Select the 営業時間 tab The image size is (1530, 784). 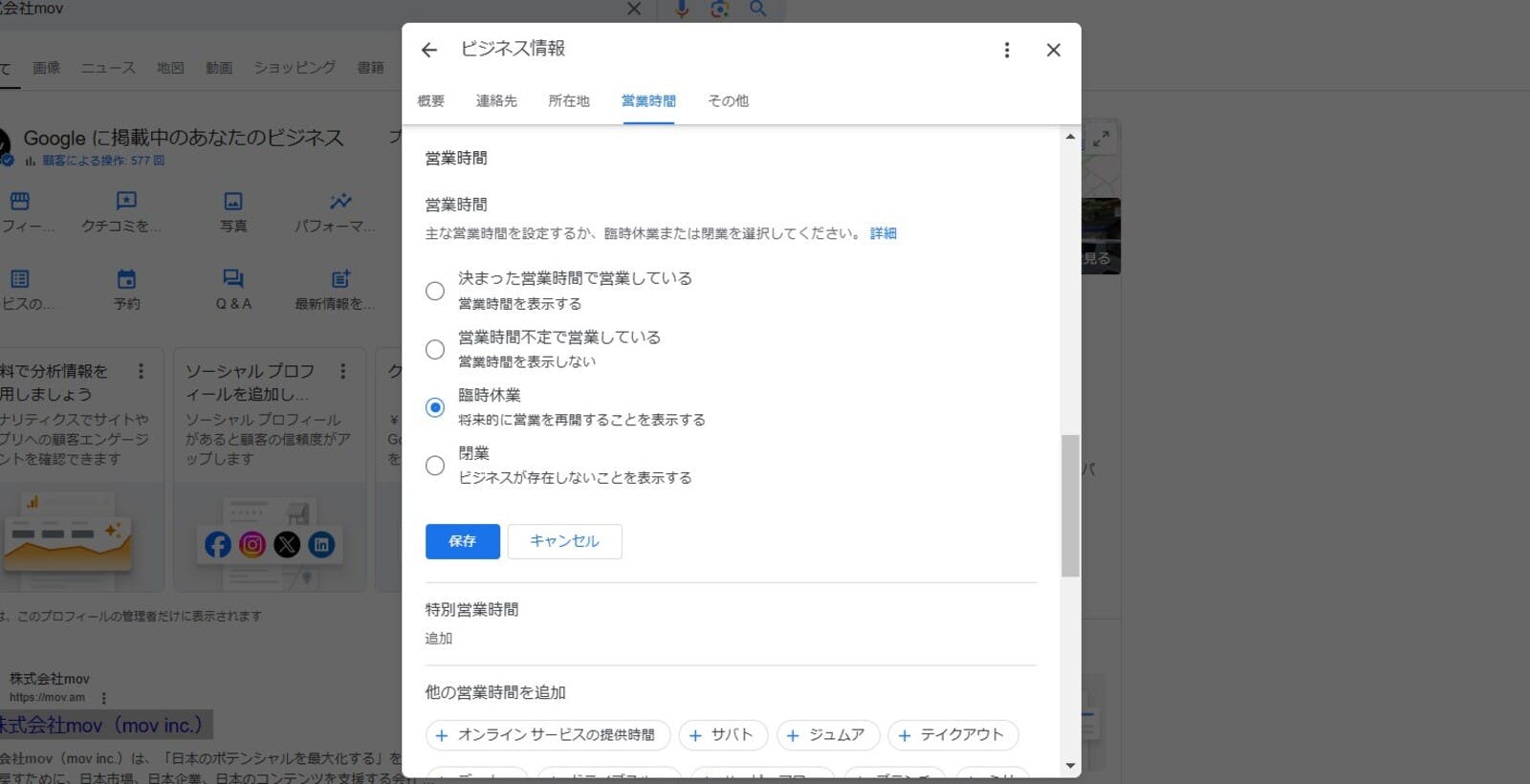tap(648, 100)
